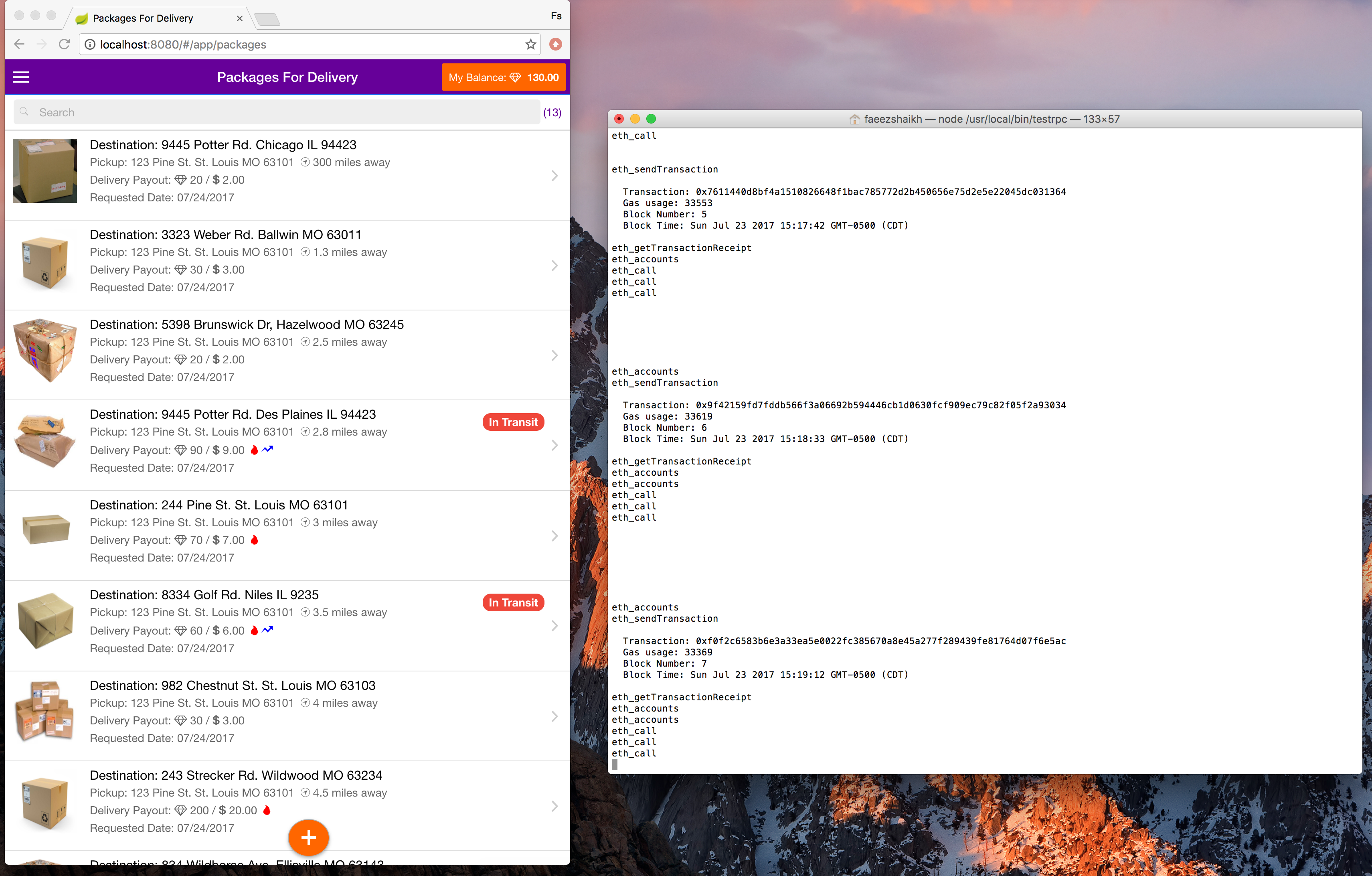Click the My Balance 130.00 button
The height and width of the screenshot is (876, 1372).
[x=503, y=77]
